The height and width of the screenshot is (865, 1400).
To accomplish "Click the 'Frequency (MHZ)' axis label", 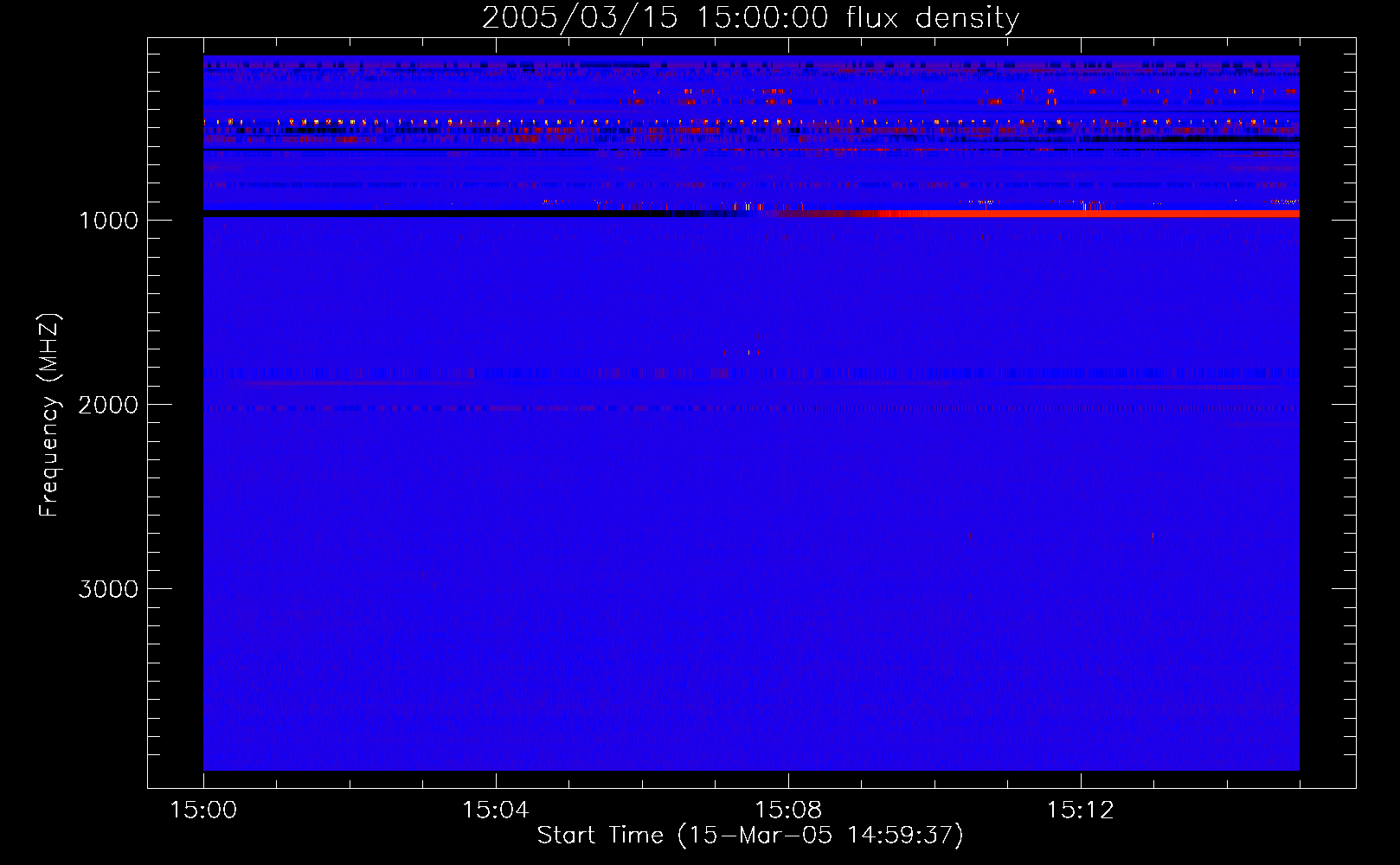I will [x=50, y=415].
